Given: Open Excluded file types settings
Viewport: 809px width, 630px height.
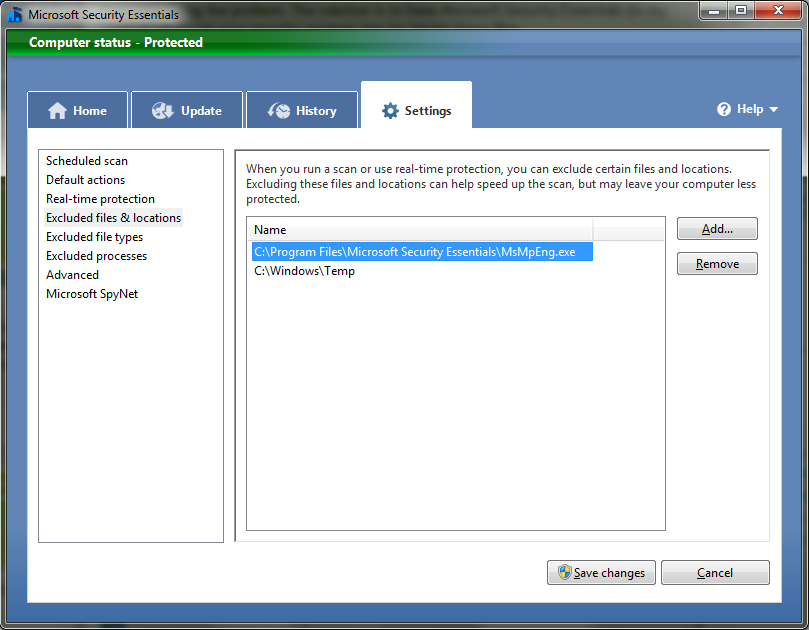Looking at the screenshot, I should 94,237.
